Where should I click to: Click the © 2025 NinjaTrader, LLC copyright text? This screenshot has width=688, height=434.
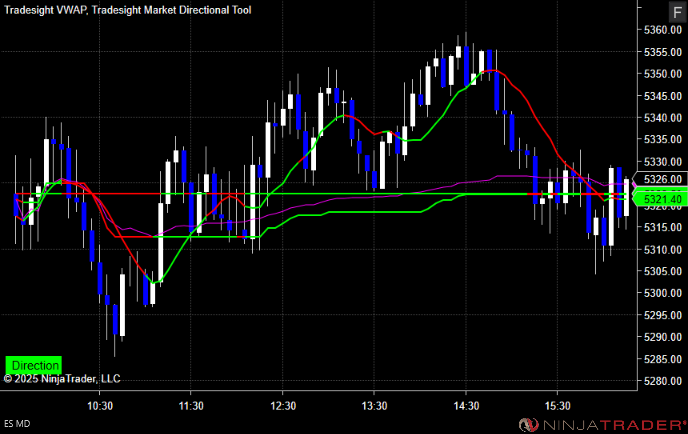tap(62, 379)
